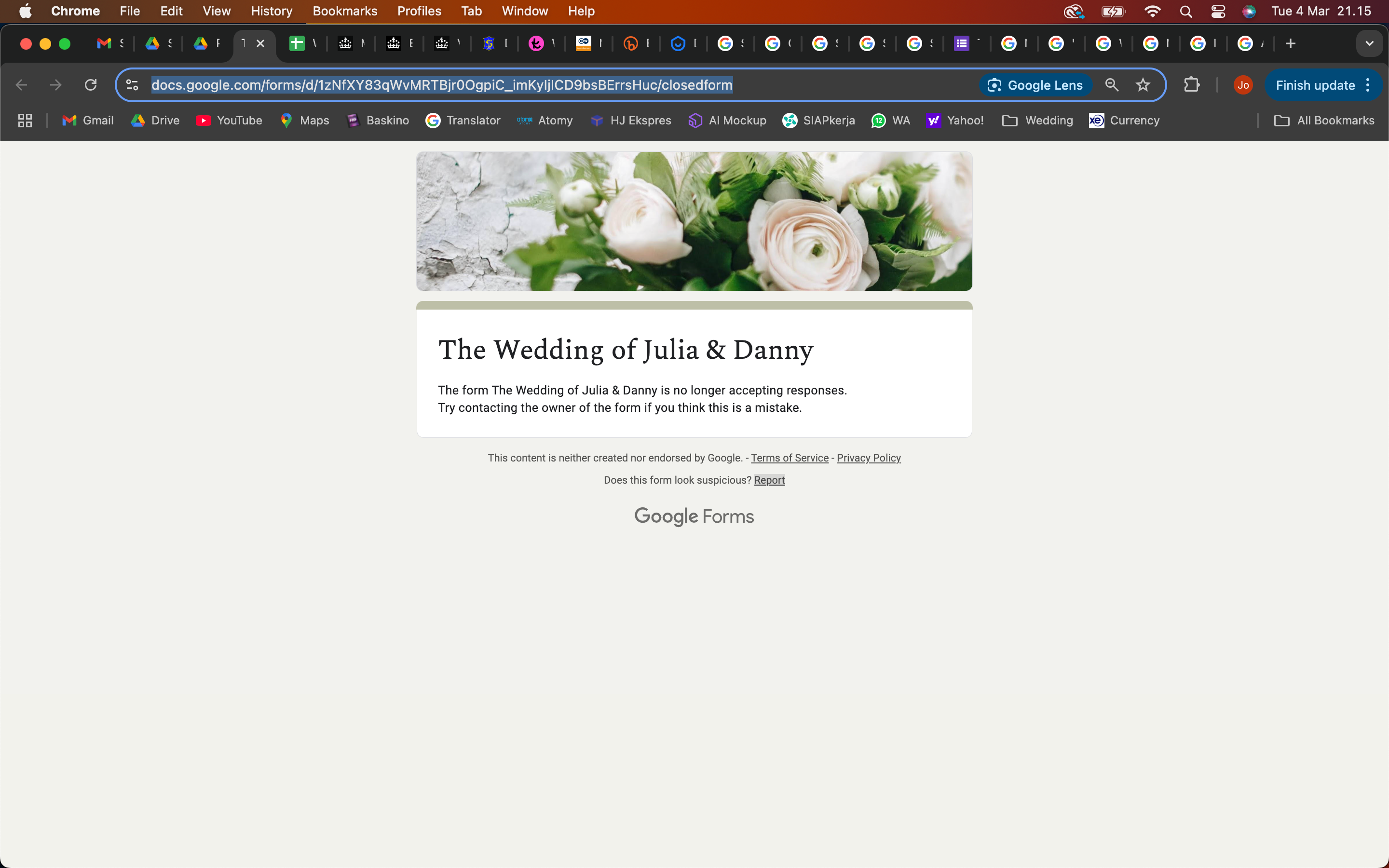Viewport: 1389px width, 868px height.
Task: Open the Chrome three-dot menu
Action: pyautogui.click(x=1368, y=85)
